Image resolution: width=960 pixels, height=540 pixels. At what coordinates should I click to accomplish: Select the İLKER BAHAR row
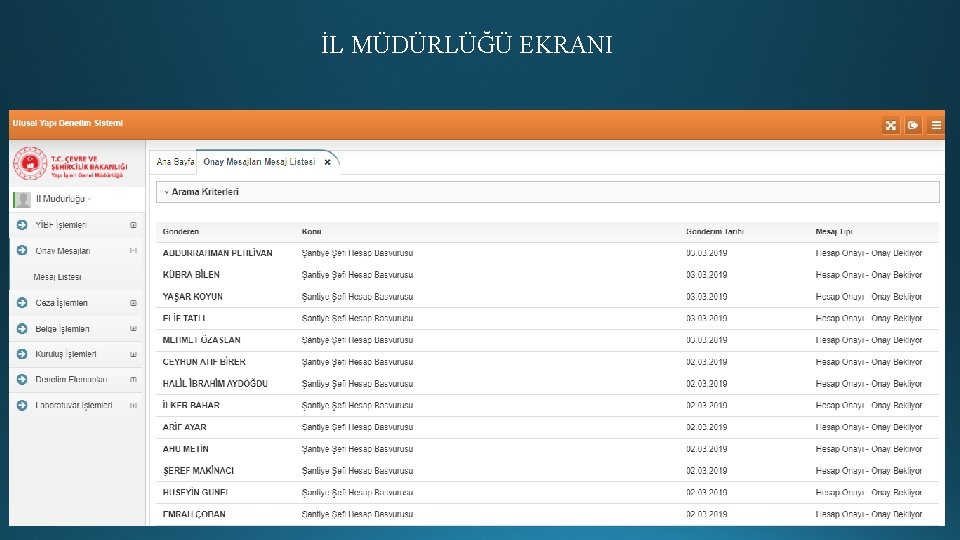coord(547,405)
